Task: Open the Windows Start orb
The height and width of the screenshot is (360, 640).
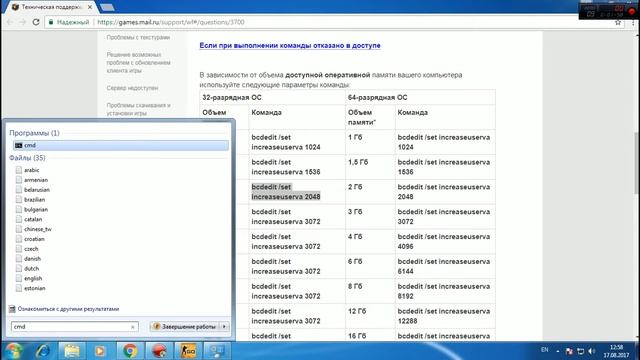Action: point(13,351)
